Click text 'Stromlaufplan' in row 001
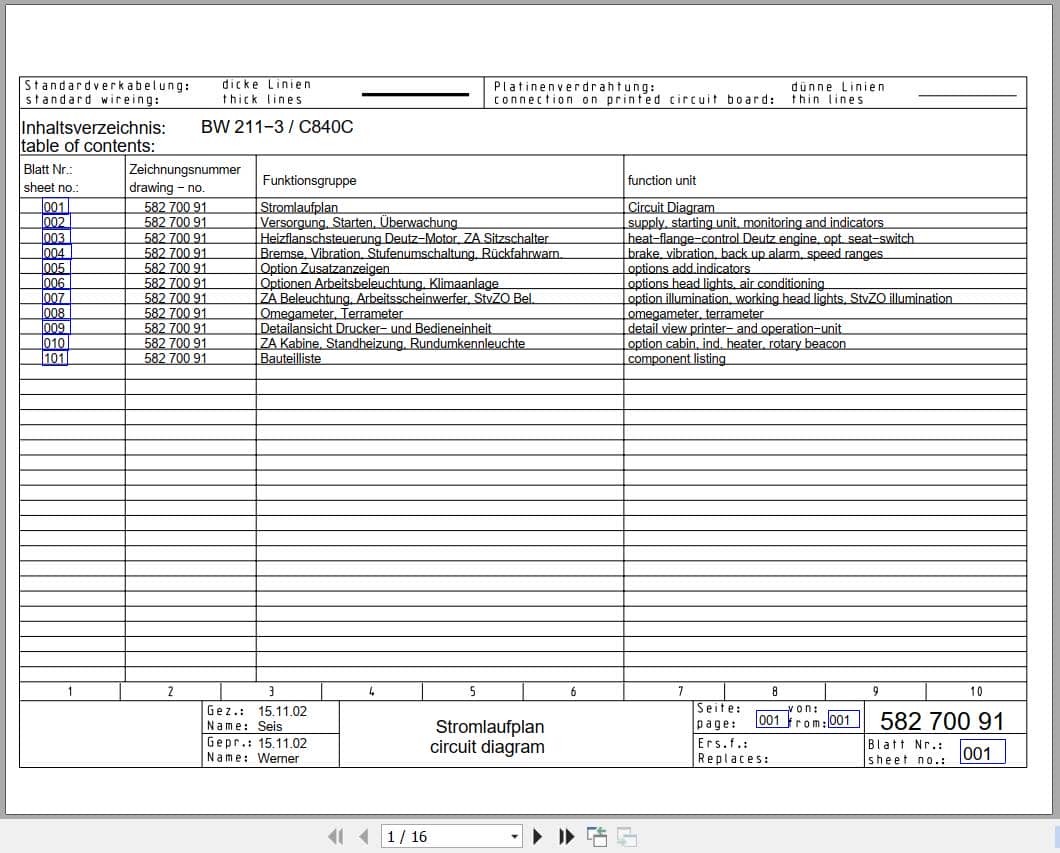 (x=299, y=208)
